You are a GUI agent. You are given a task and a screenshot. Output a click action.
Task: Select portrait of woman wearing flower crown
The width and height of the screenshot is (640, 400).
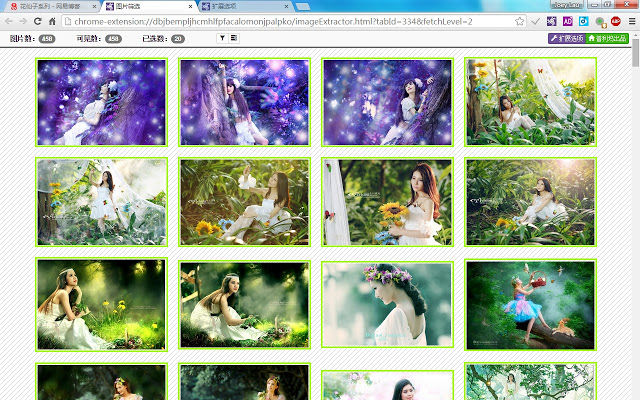387,304
